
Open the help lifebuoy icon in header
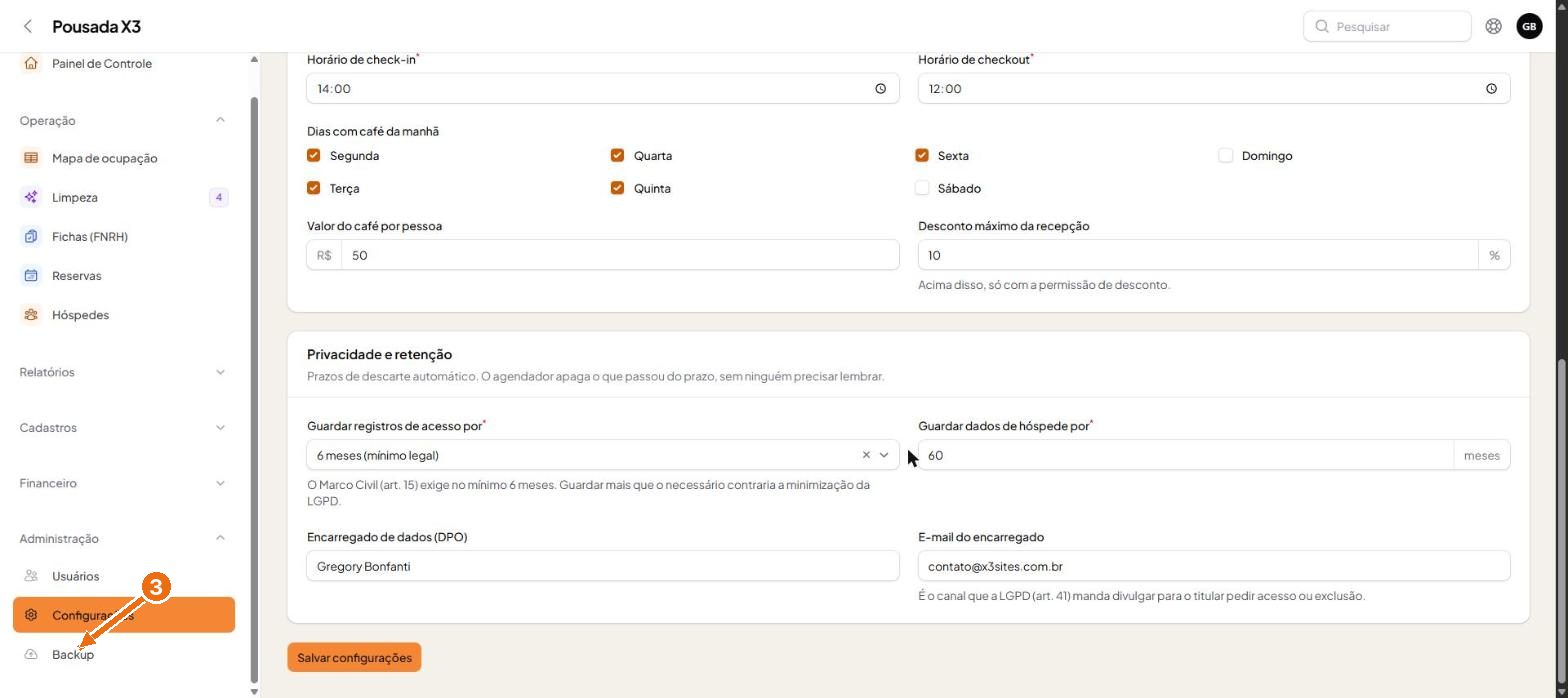click(x=1493, y=26)
